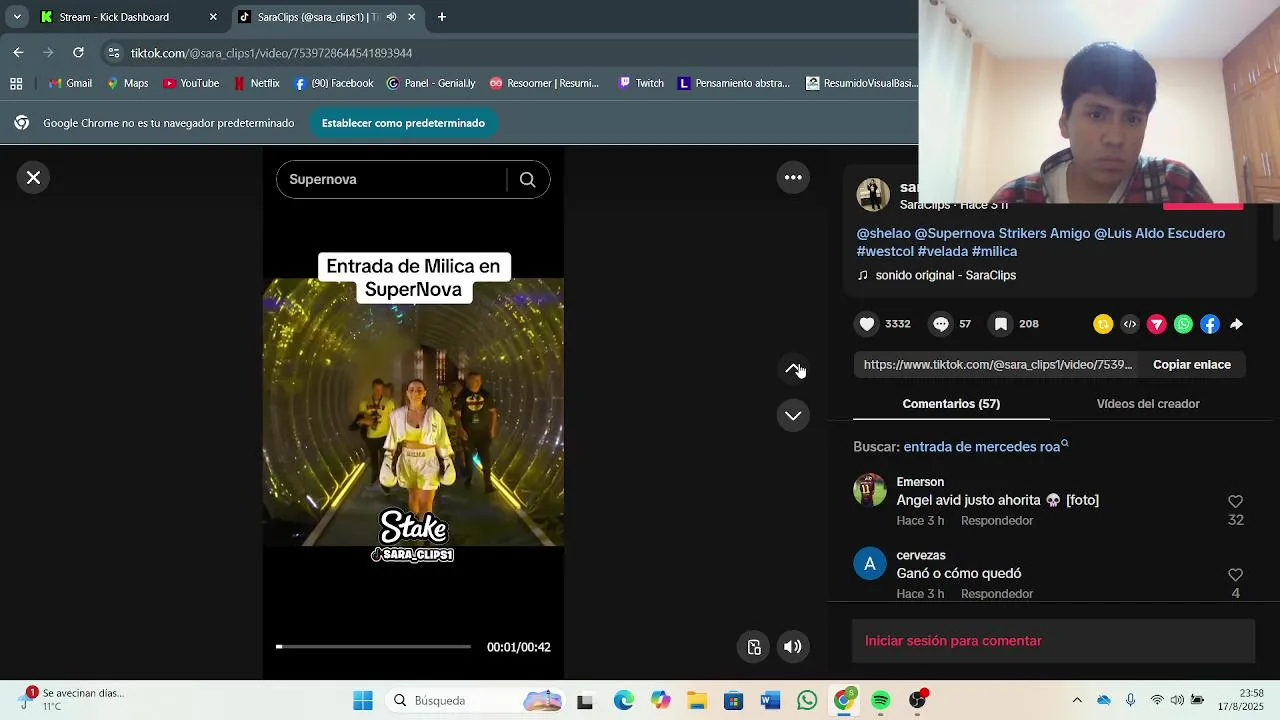The height and width of the screenshot is (720, 1280).
Task: Open the #westcol hashtag
Action: tap(885, 252)
